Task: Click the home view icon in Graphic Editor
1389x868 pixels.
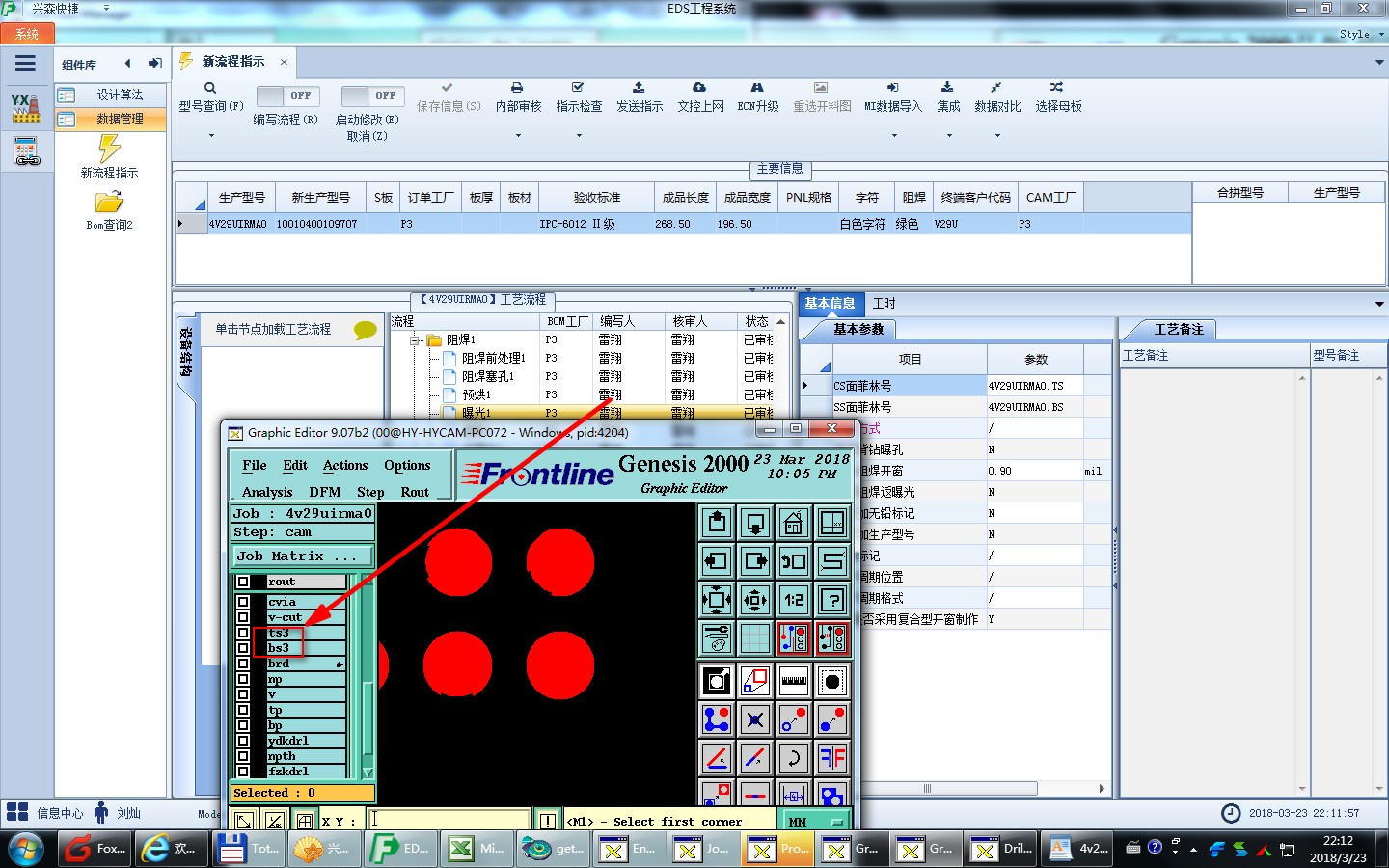Action: 794,523
